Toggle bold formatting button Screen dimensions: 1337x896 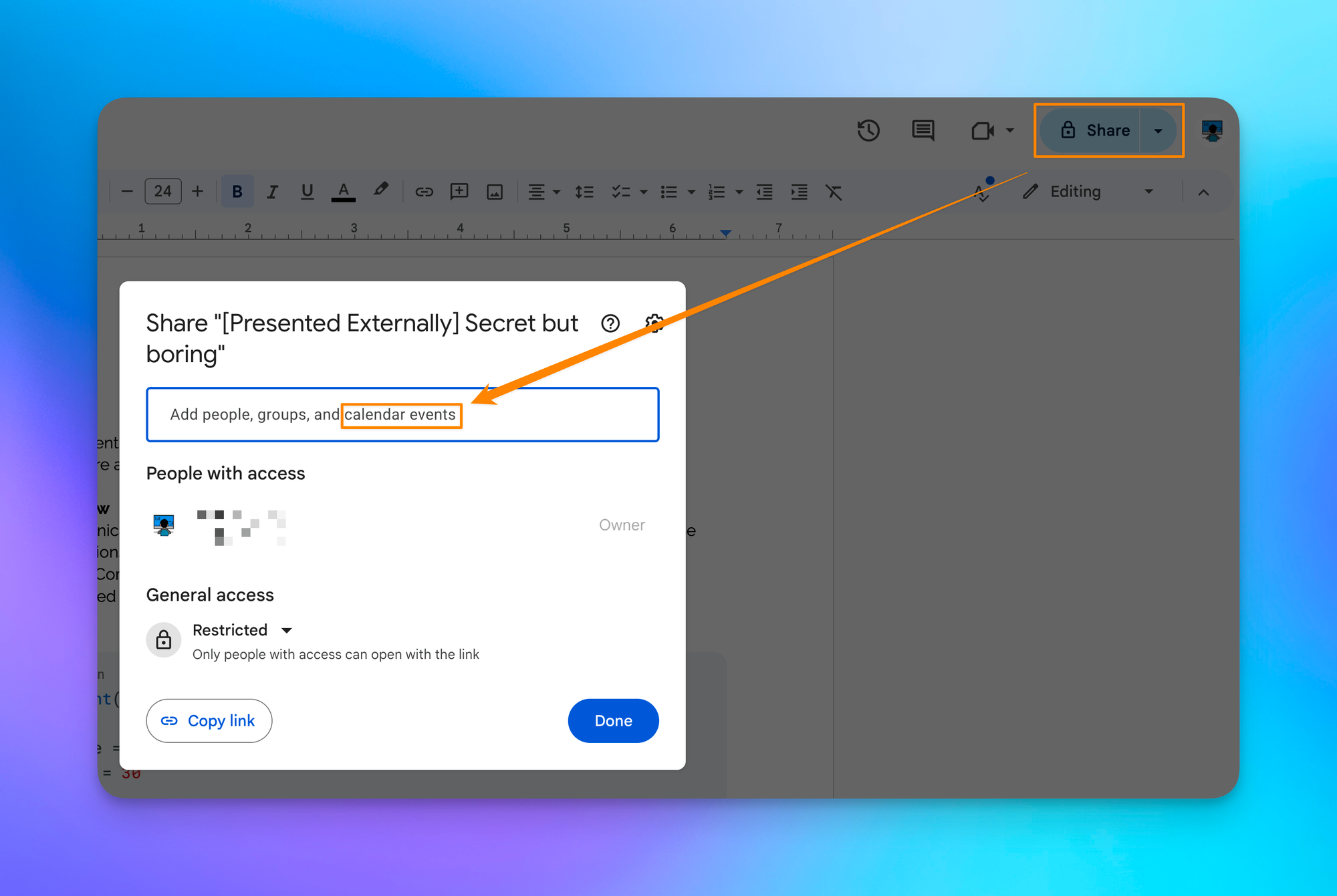coord(237,192)
